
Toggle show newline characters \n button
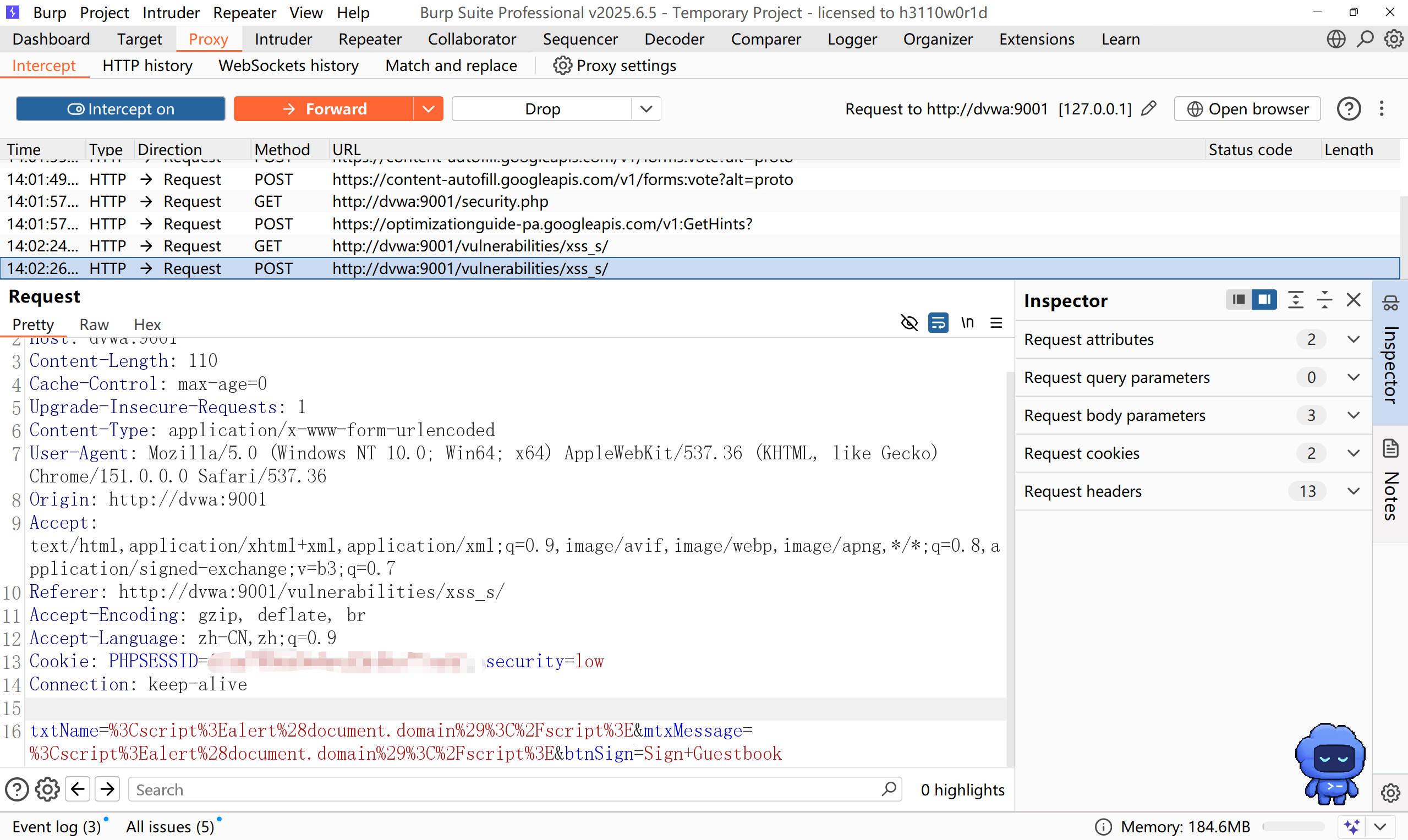[x=967, y=323]
